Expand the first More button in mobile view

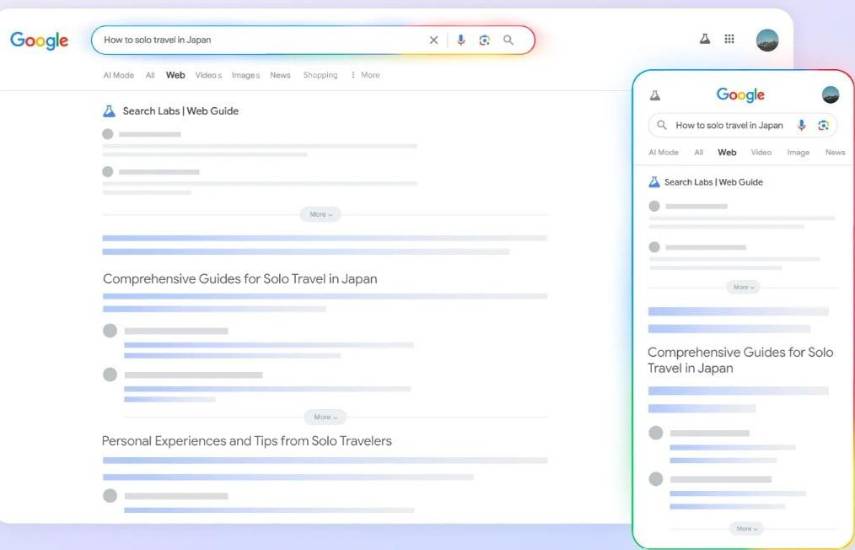coord(742,287)
